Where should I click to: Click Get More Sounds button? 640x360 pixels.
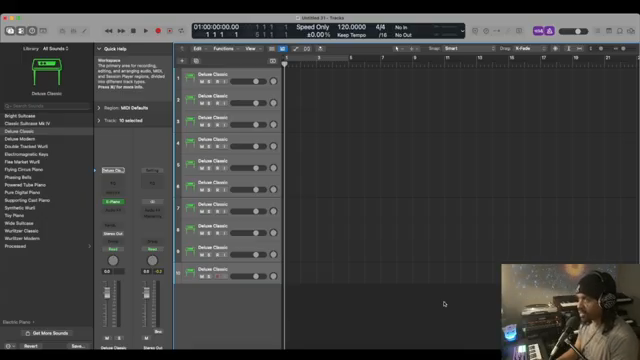(47, 333)
